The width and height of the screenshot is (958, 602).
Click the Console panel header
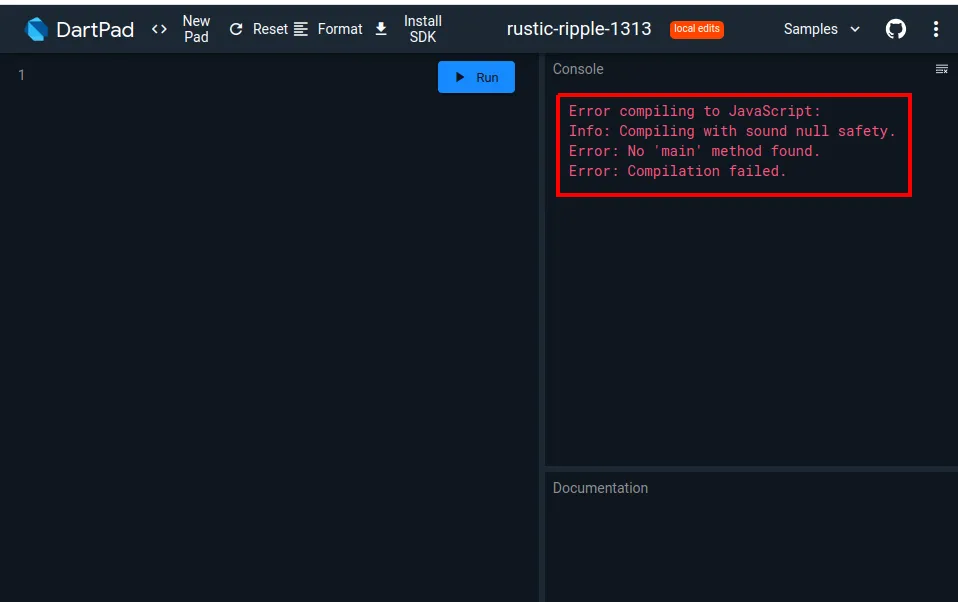point(578,69)
